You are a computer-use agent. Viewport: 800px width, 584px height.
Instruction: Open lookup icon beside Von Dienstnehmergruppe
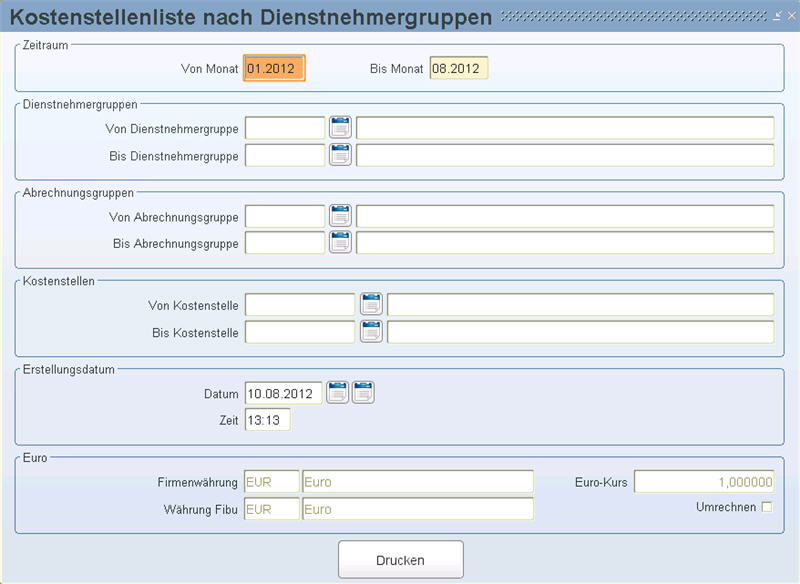pos(340,128)
